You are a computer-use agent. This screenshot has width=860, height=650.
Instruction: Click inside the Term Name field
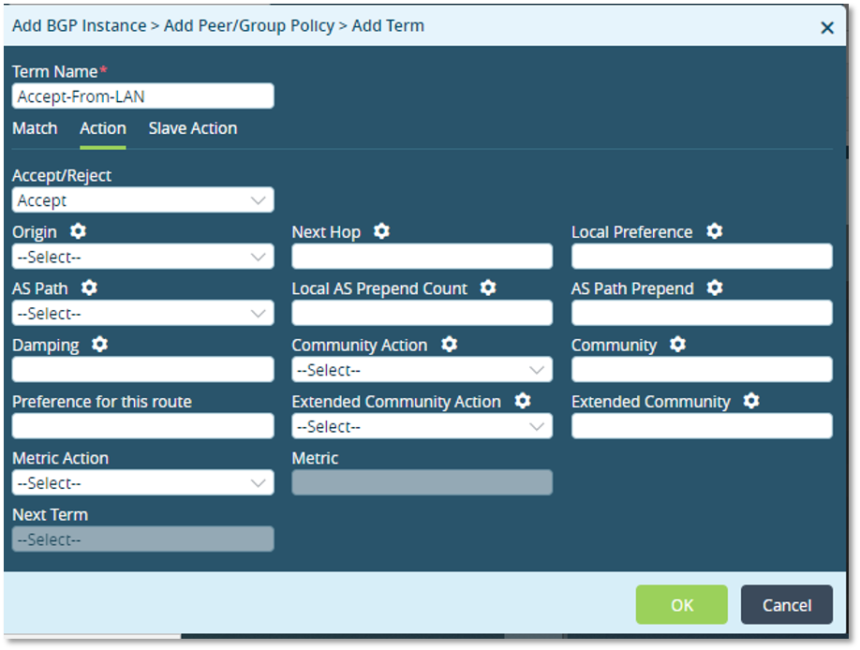click(x=142, y=96)
